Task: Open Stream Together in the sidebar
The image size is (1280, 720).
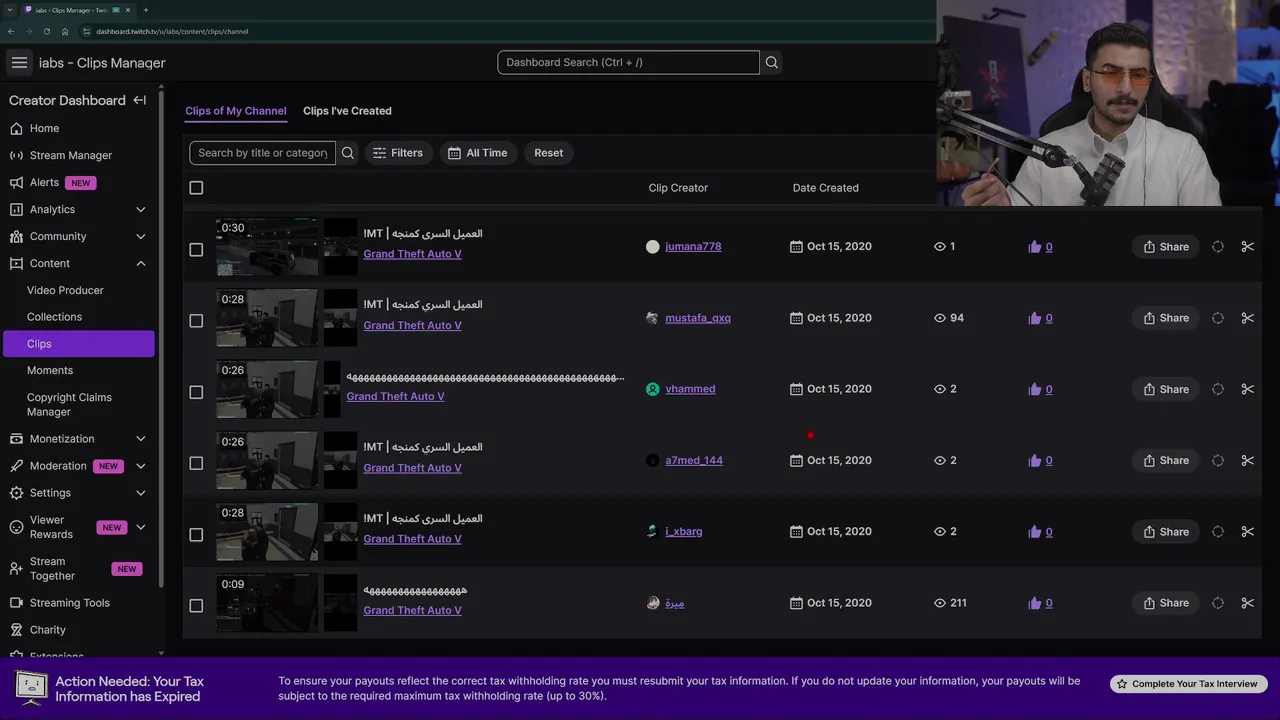Action: click(x=52, y=569)
